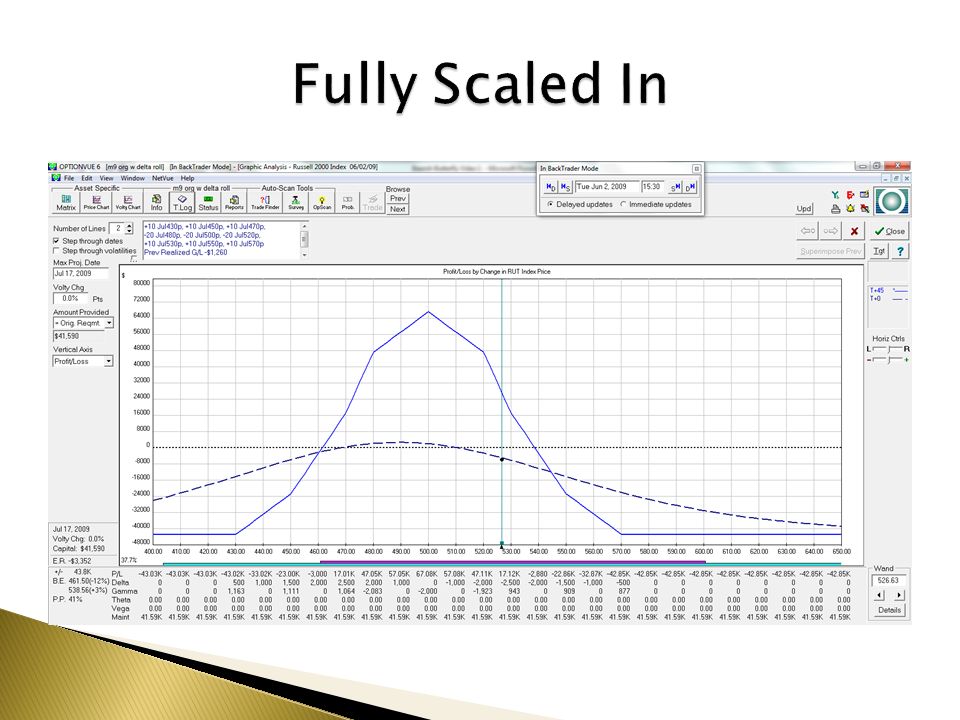Image resolution: width=960 pixels, height=720 pixels.
Task: Move the L-R horizontal control slider
Action: point(888,349)
